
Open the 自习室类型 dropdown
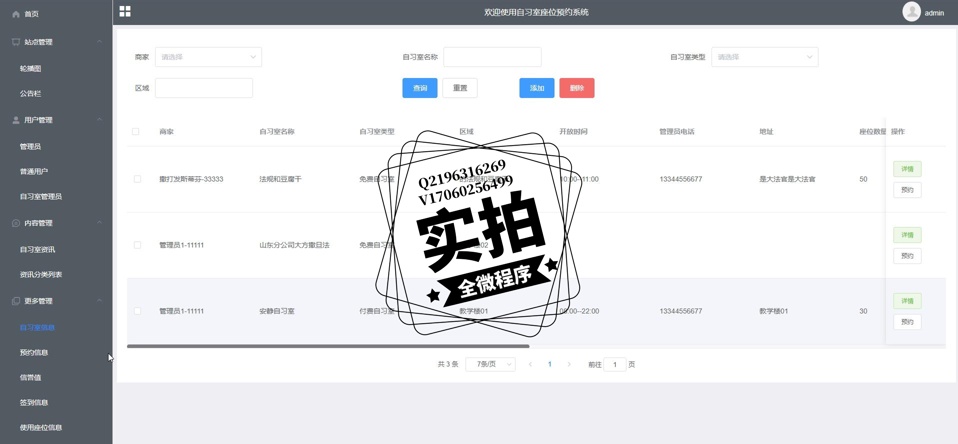pyautogui.click(x=764, y=57)
